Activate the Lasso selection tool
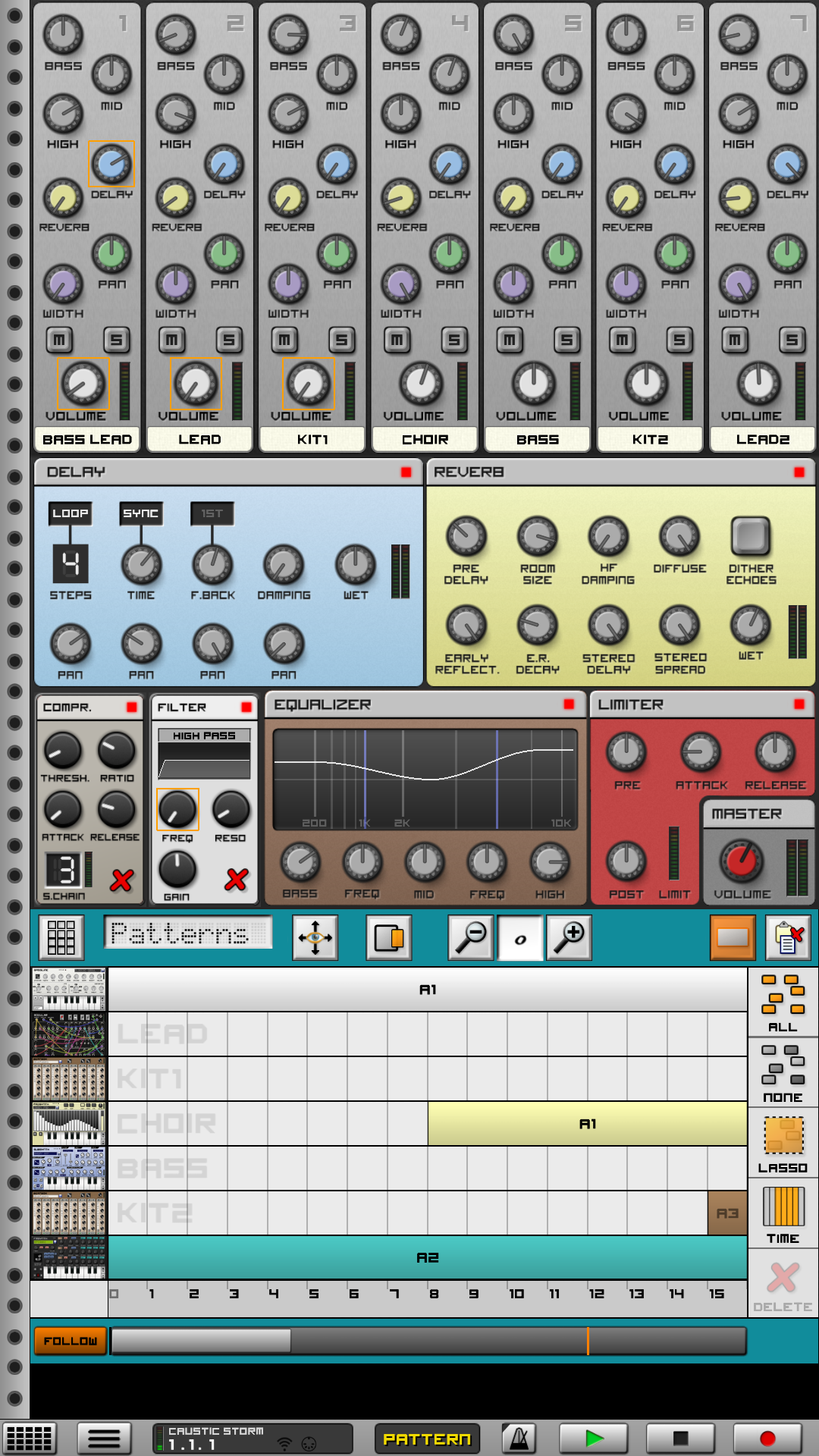The image size is (819, 1456). pyautogui.click(x=783, y=1144)
